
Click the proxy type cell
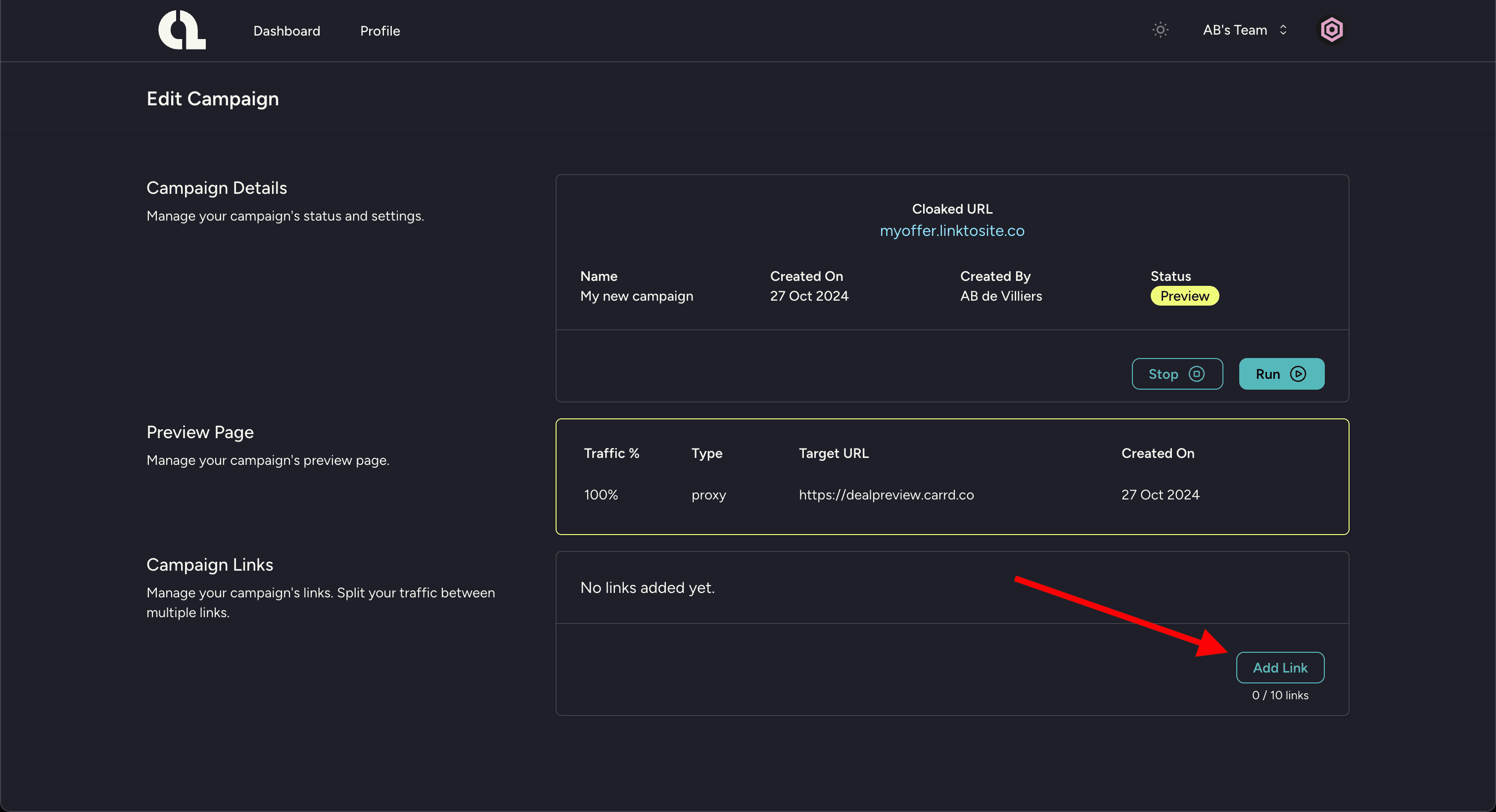click(708, 495)
